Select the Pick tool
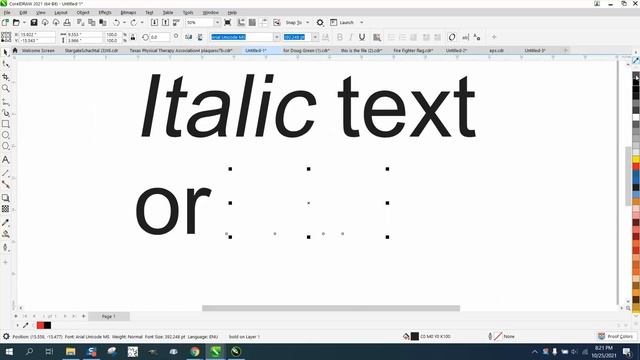This screenshot has width=640, height=360. pos(6,53)
